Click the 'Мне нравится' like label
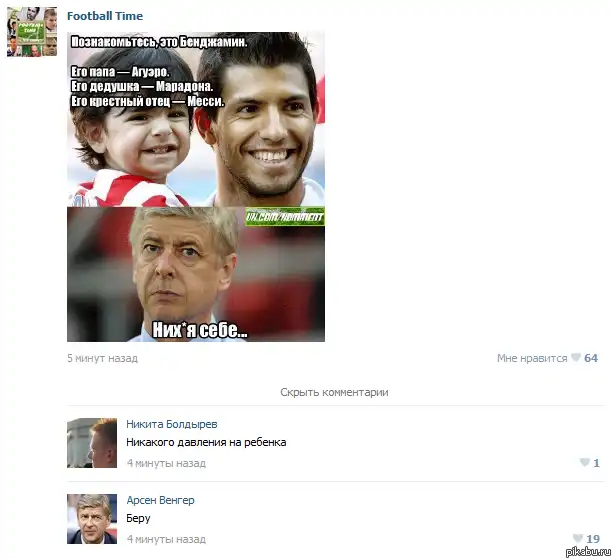The image size is (612, 559). 532,358
